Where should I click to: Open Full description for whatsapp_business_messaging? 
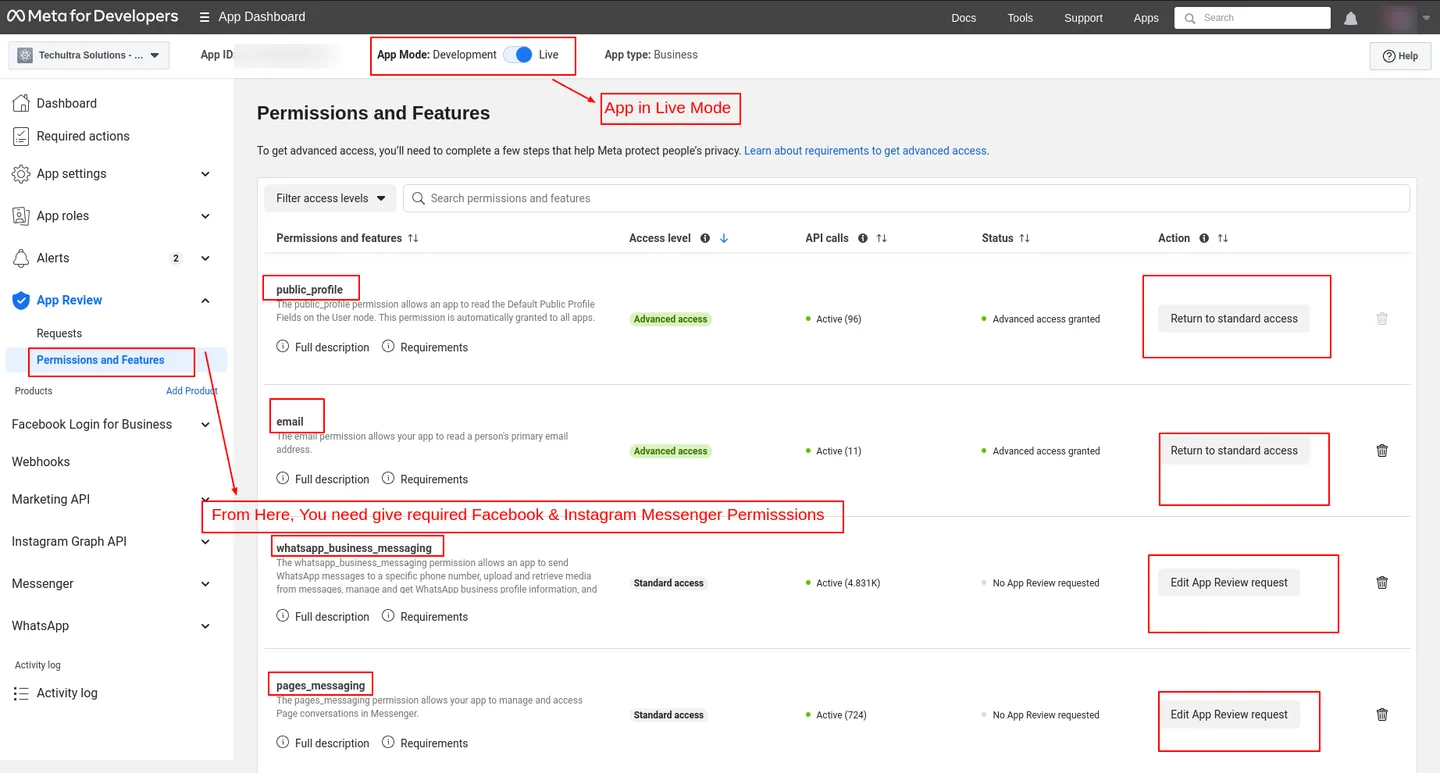323,617
